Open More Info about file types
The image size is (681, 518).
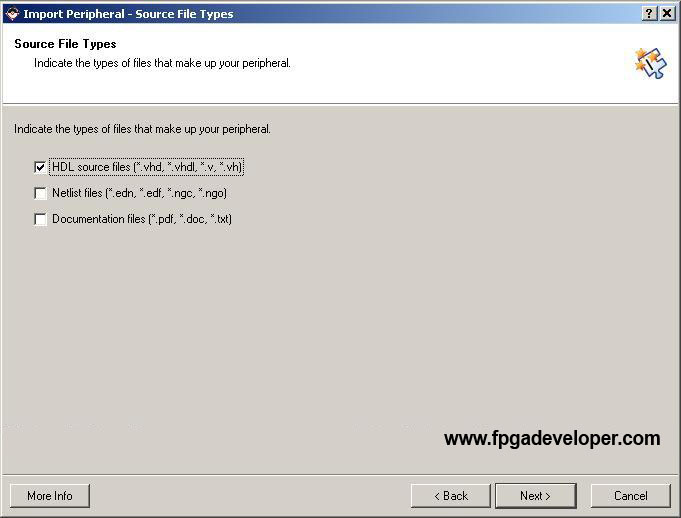click(x=50, y=496)
